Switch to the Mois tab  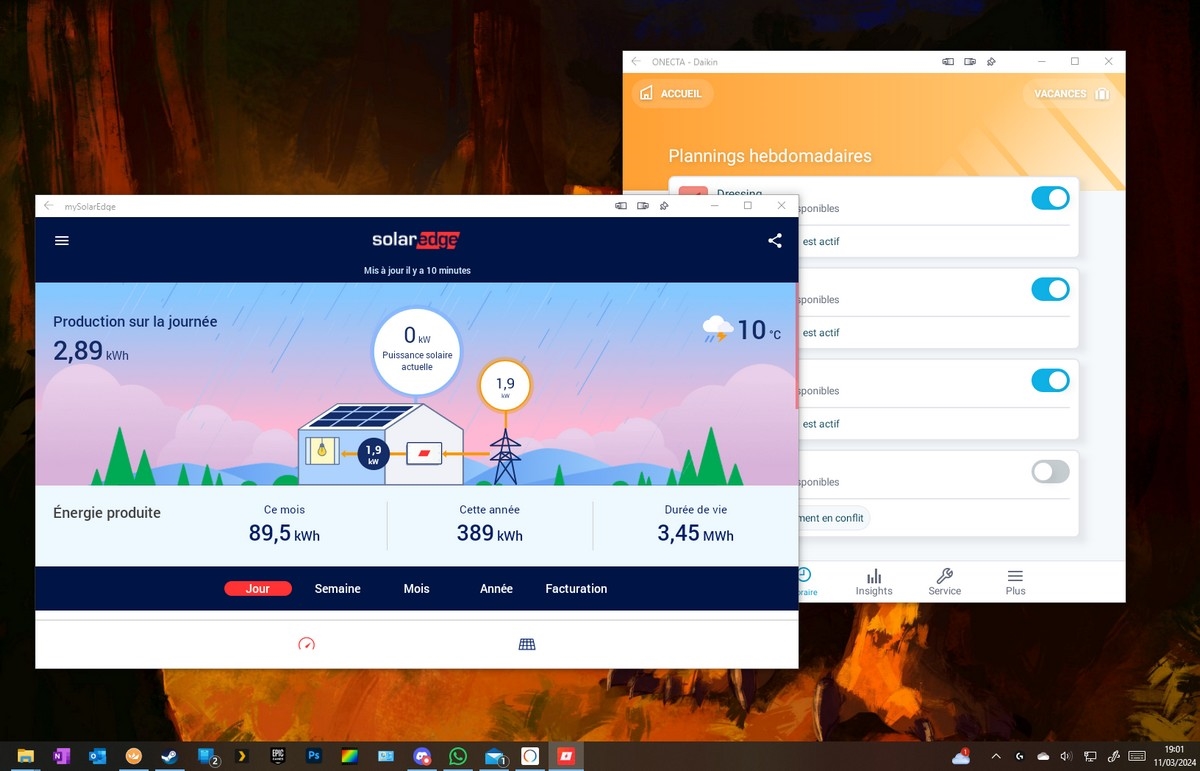coord(417,589)
